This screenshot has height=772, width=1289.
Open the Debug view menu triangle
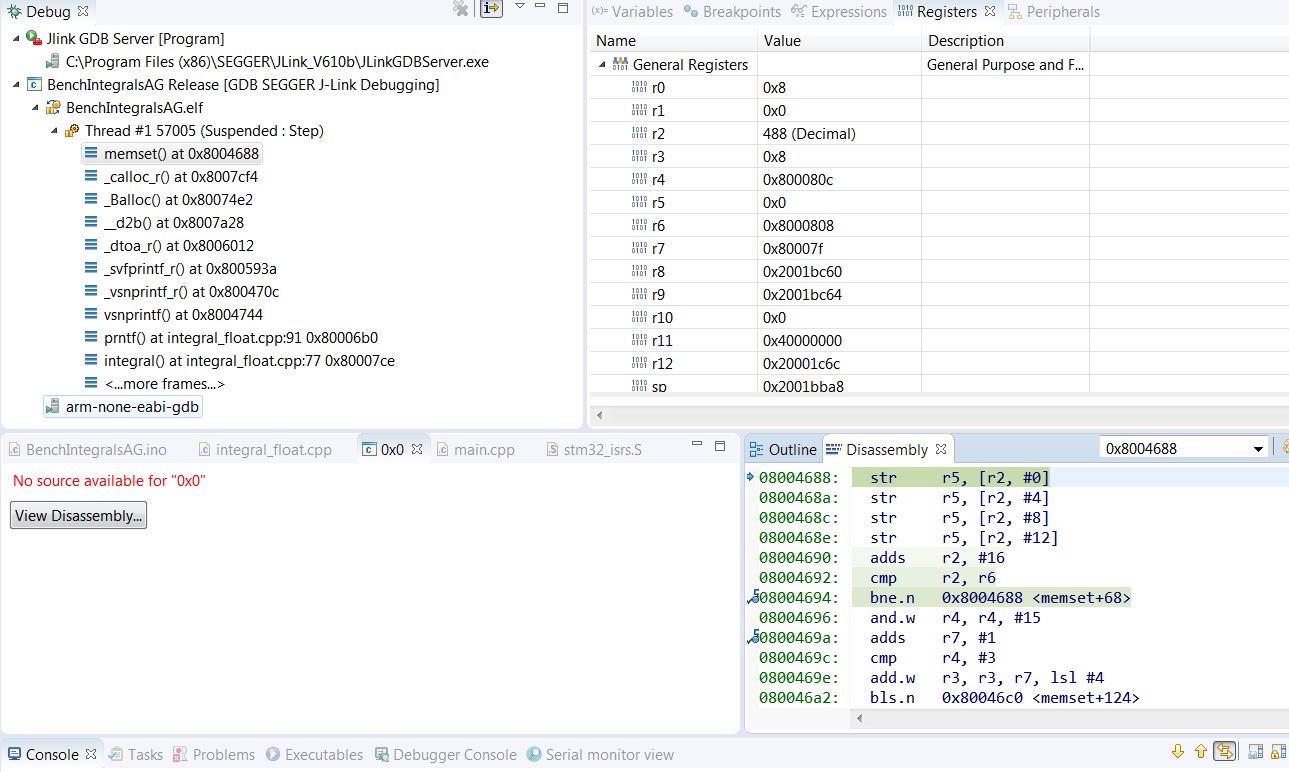[519, 8]
